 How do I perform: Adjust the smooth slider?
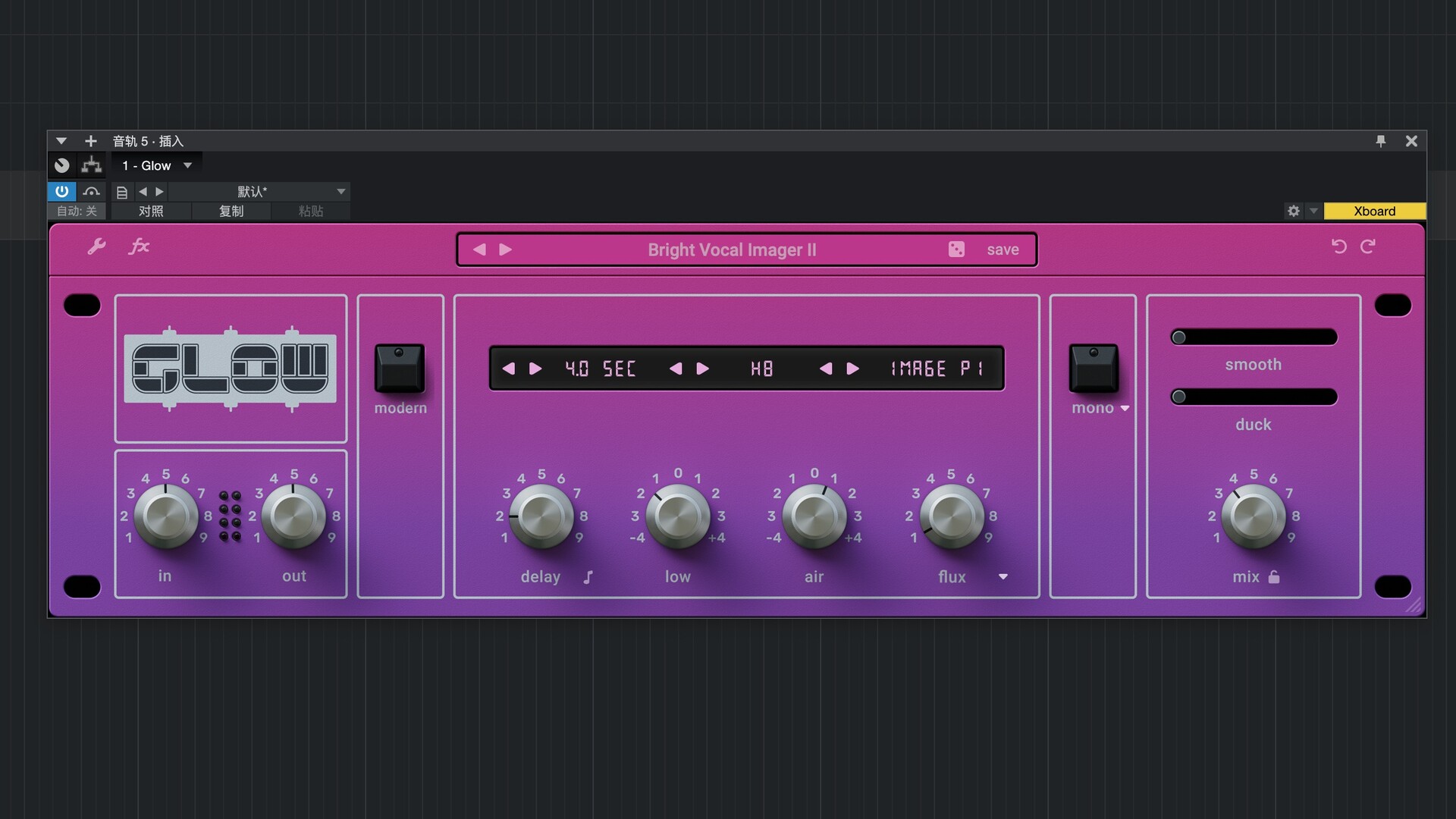1178,337
